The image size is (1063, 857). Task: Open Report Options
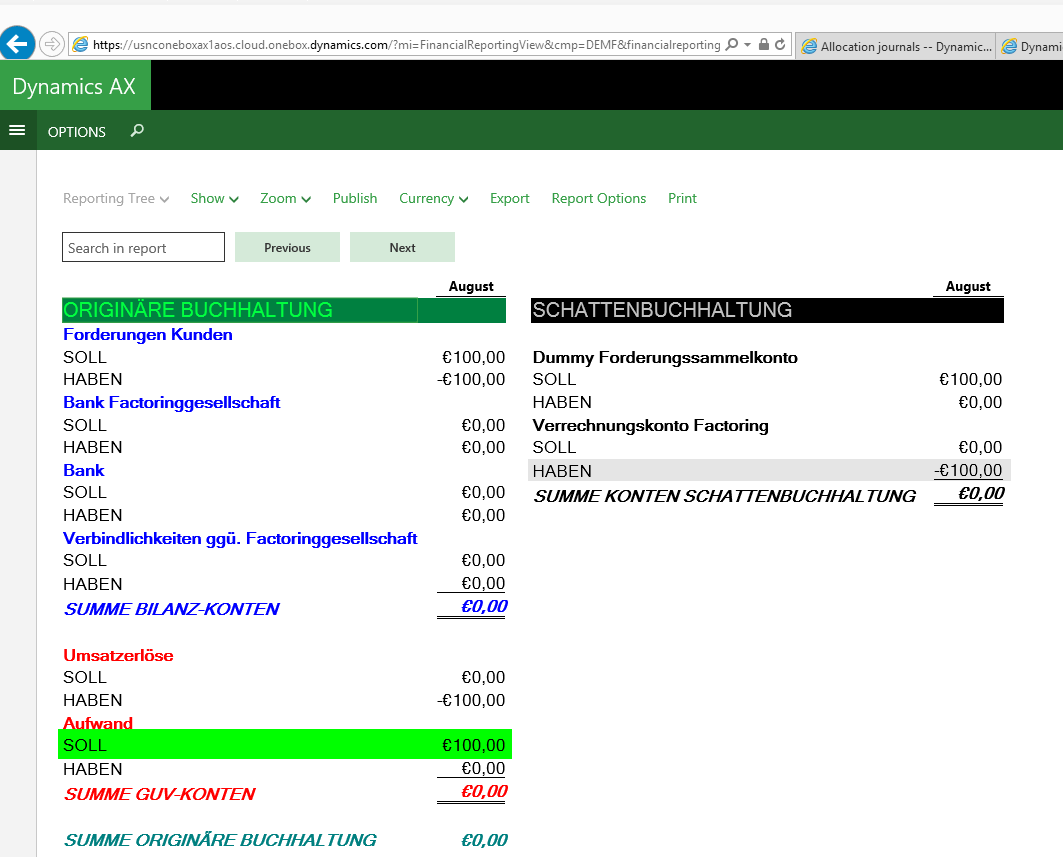599,199
